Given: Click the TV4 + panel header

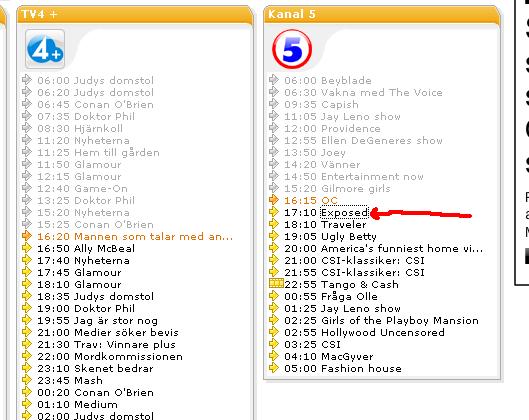Looking at the screenshot, I should click(135, 15).
